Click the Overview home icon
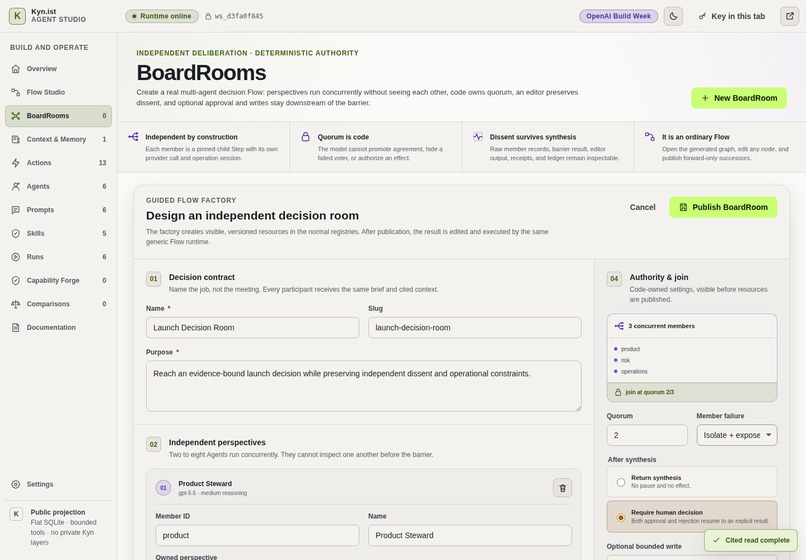The height and width of the screenshot is (560, 806). click(x=16, y=69)
